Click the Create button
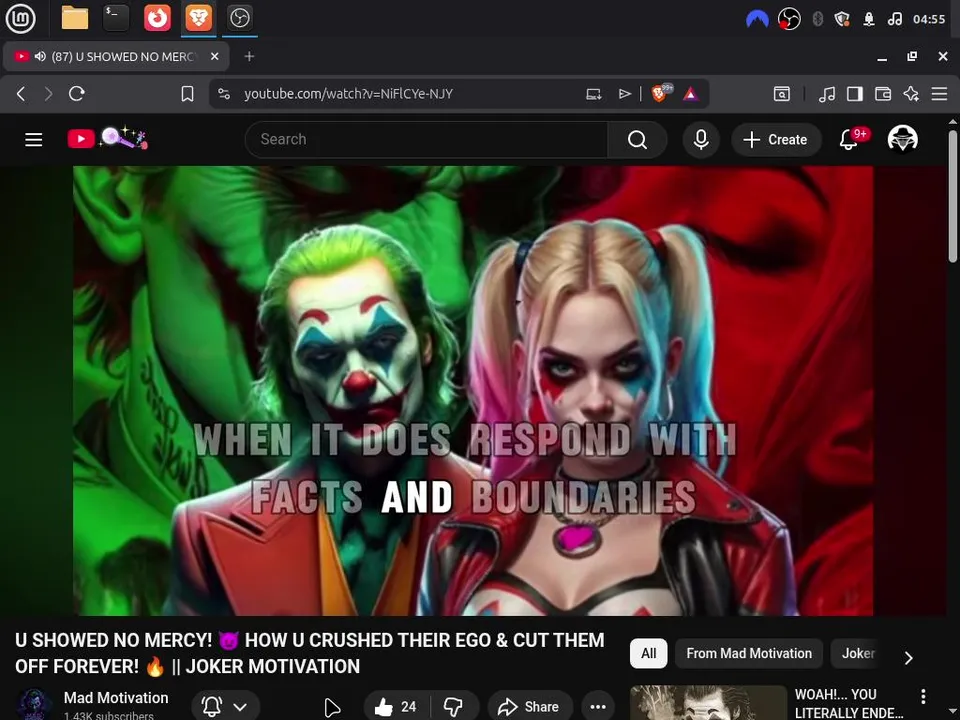Image resolution: width=960 pixels, height=720 pixels. (x=776, y=140)
